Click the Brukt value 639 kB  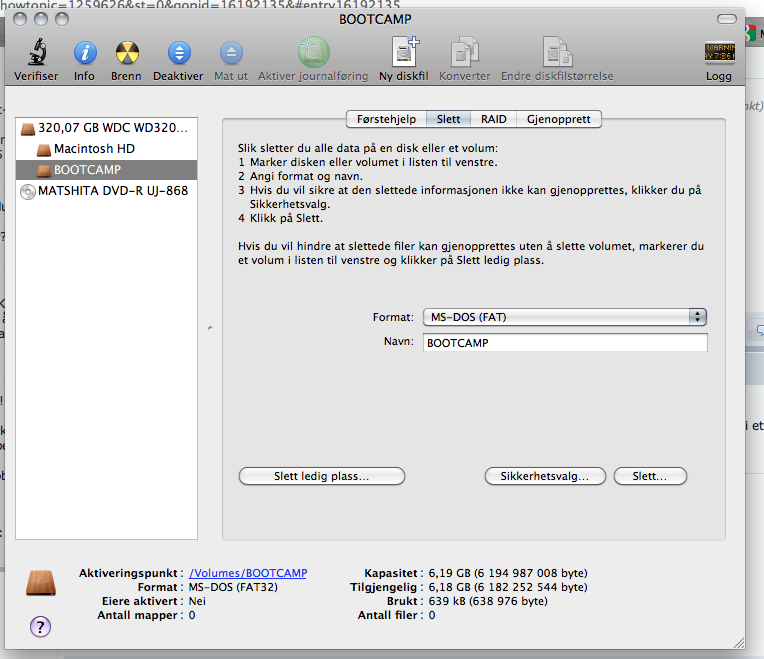click(x=488, y=602)
